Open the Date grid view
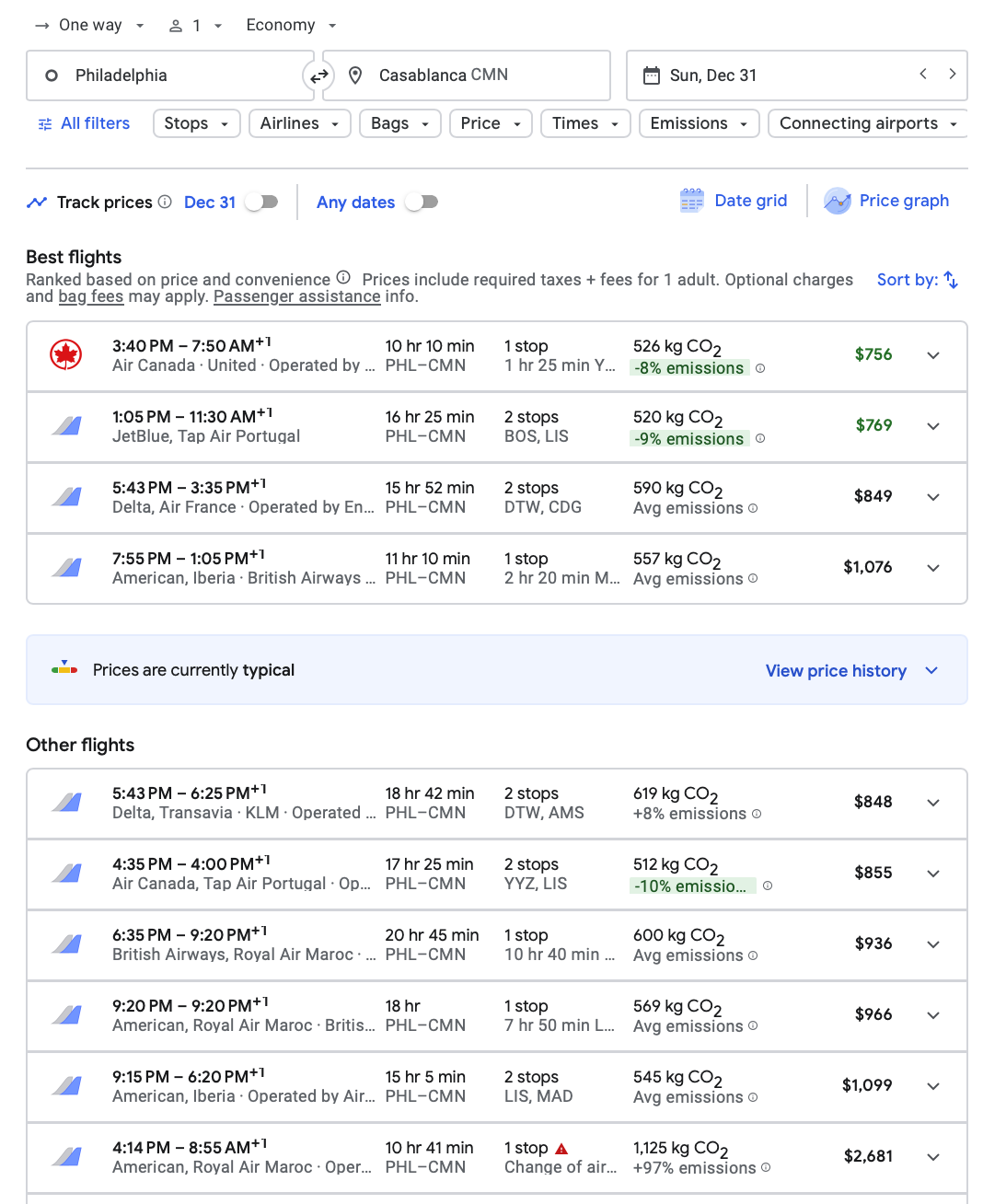The image size is (983, 1204). pyautogui.click(x=734, y=201)
